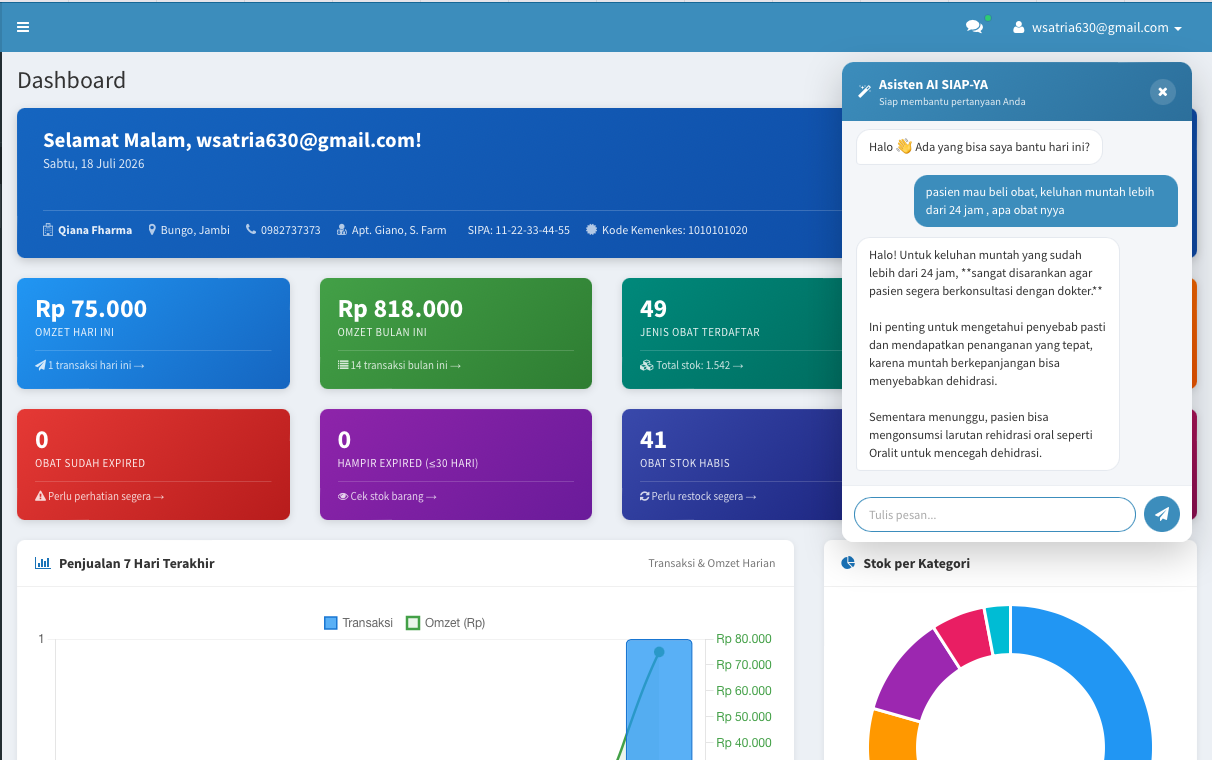Click the 0 Hampir Expired value
Image resolution: width=1212 pixels, height=760 pixels.
coord(344,440)
